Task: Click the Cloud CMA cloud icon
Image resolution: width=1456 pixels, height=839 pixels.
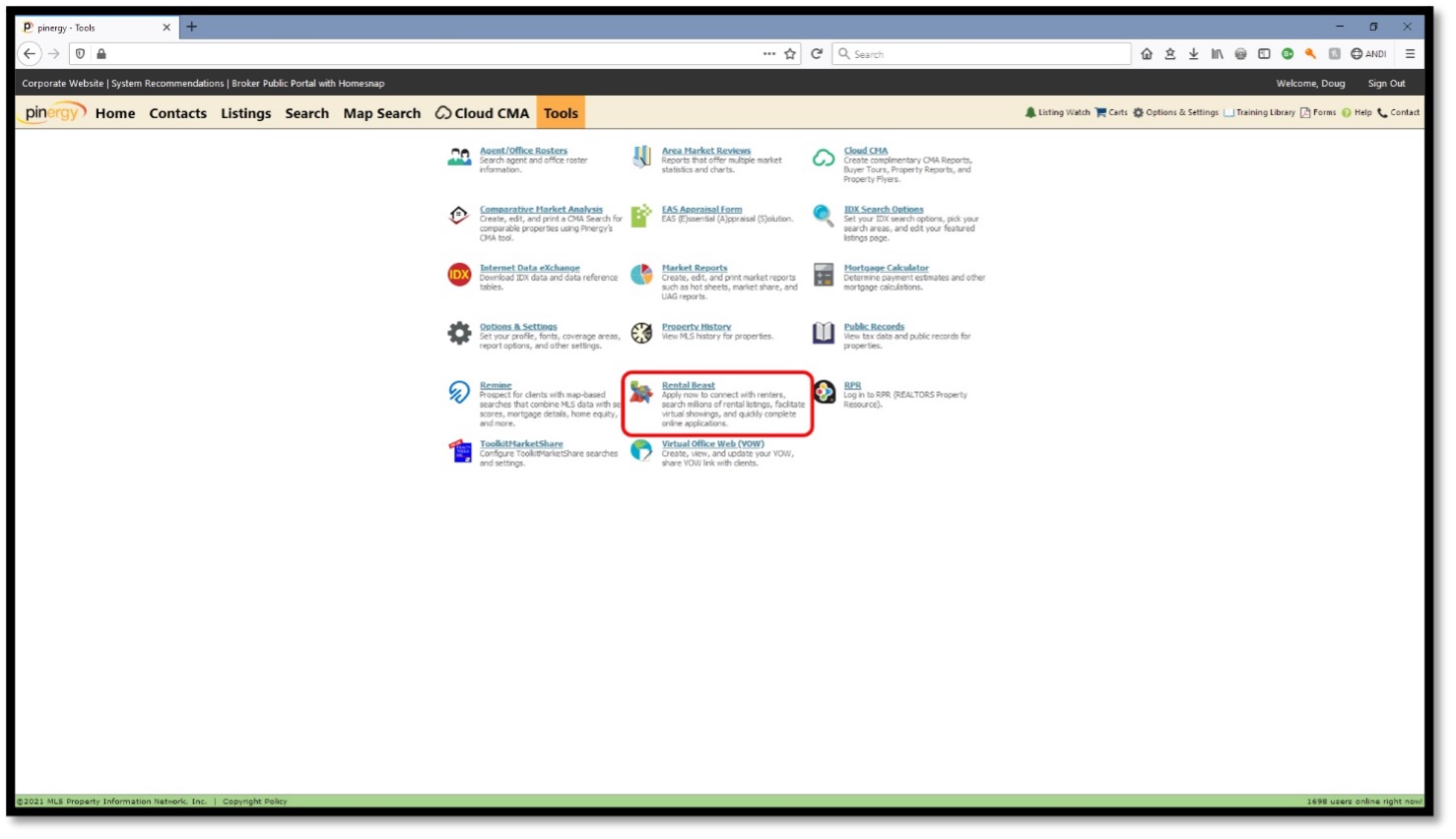Action: pyautogui.click(x=824, y=156)
